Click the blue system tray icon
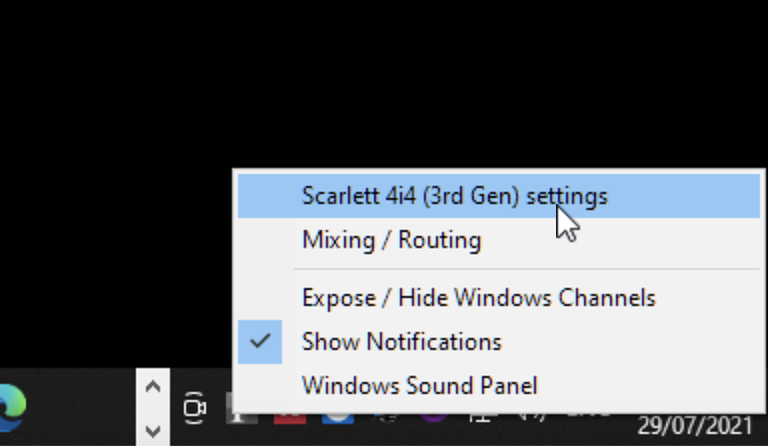The height and width of the screenshot is (446, 768). coord(338,419)
